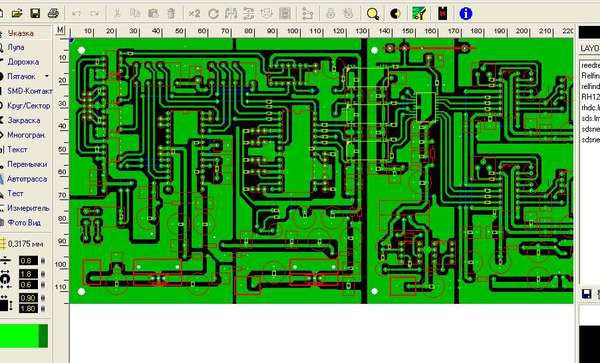Duplicate selection with the x2 icon
The height and width of the screenshot is (363, 600).
[x=194, y=14]
